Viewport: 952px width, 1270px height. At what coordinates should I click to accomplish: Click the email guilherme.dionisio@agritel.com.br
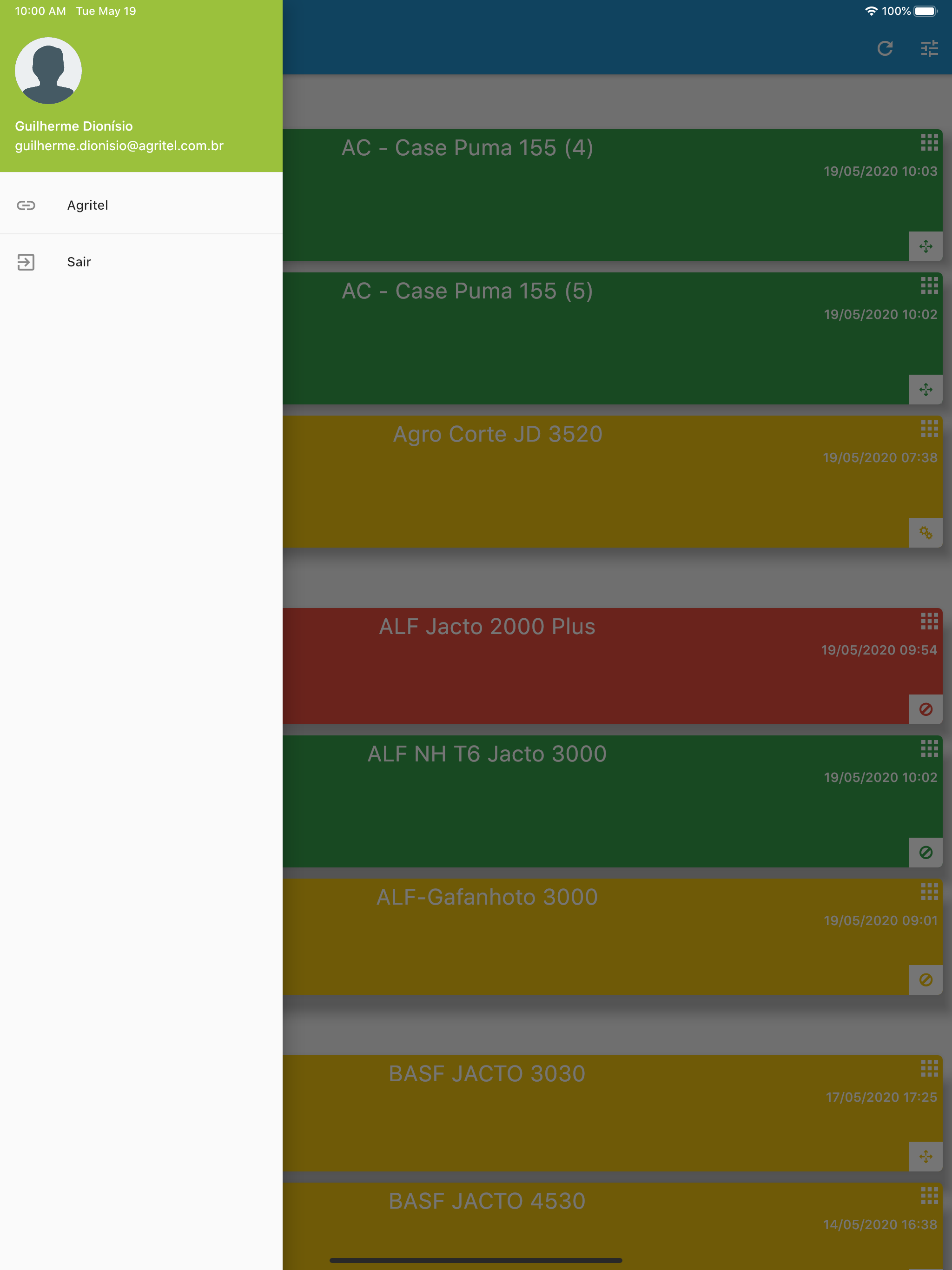[x=119, y=146]
